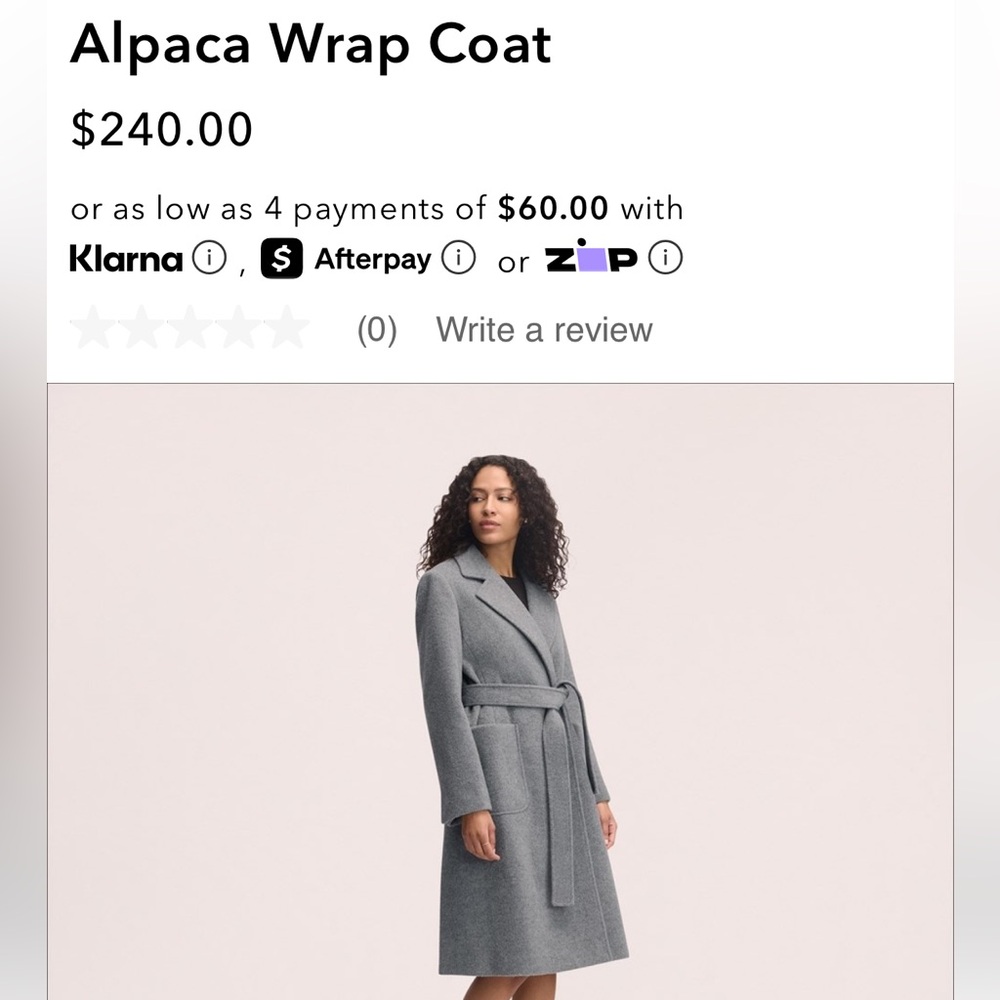This screenshot has height=1000, width=1000.
Task: Click the purple Zip logo
Action: (x=592, y=258)
